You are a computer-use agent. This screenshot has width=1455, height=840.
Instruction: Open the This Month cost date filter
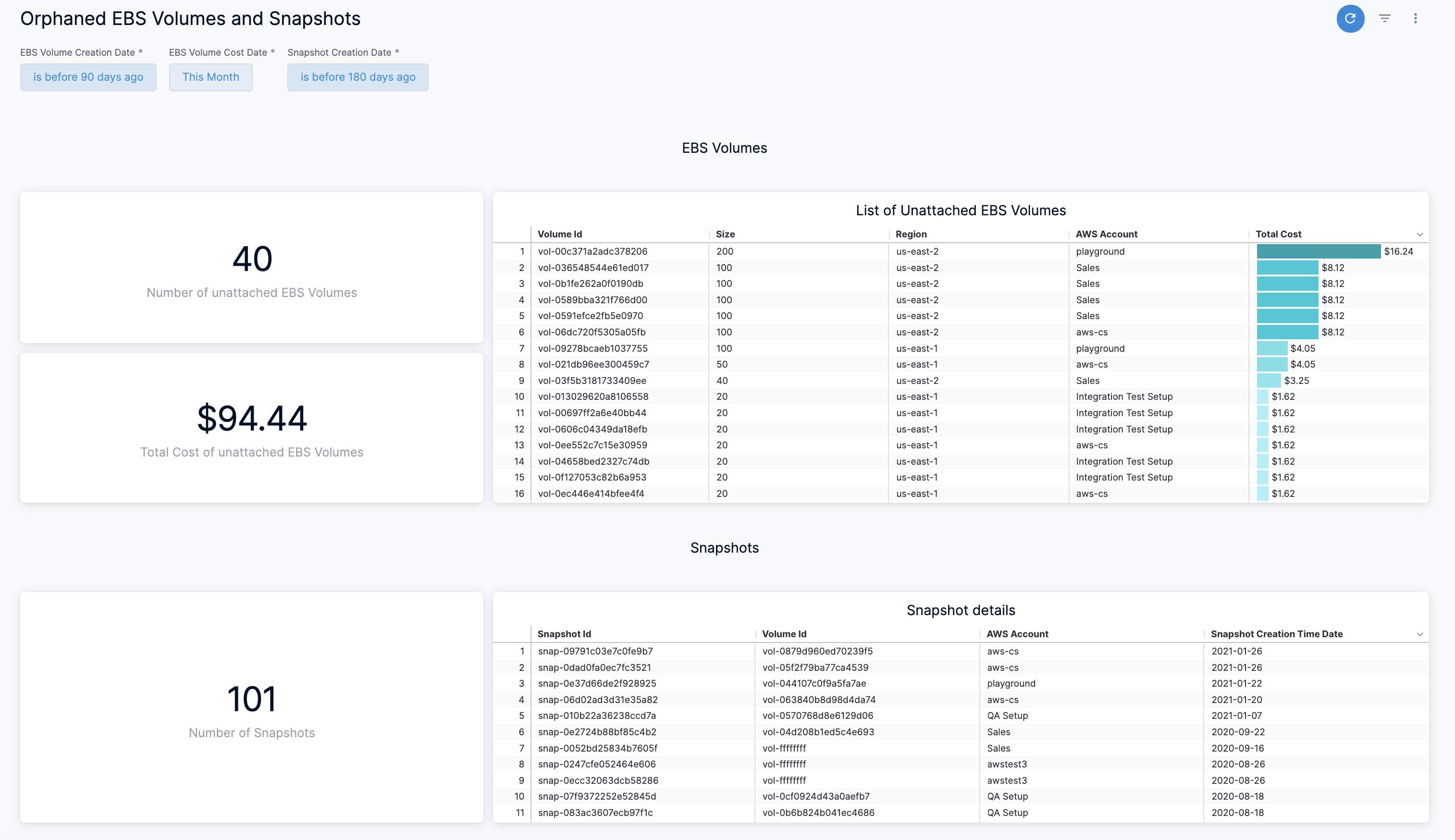pos(210,77)
